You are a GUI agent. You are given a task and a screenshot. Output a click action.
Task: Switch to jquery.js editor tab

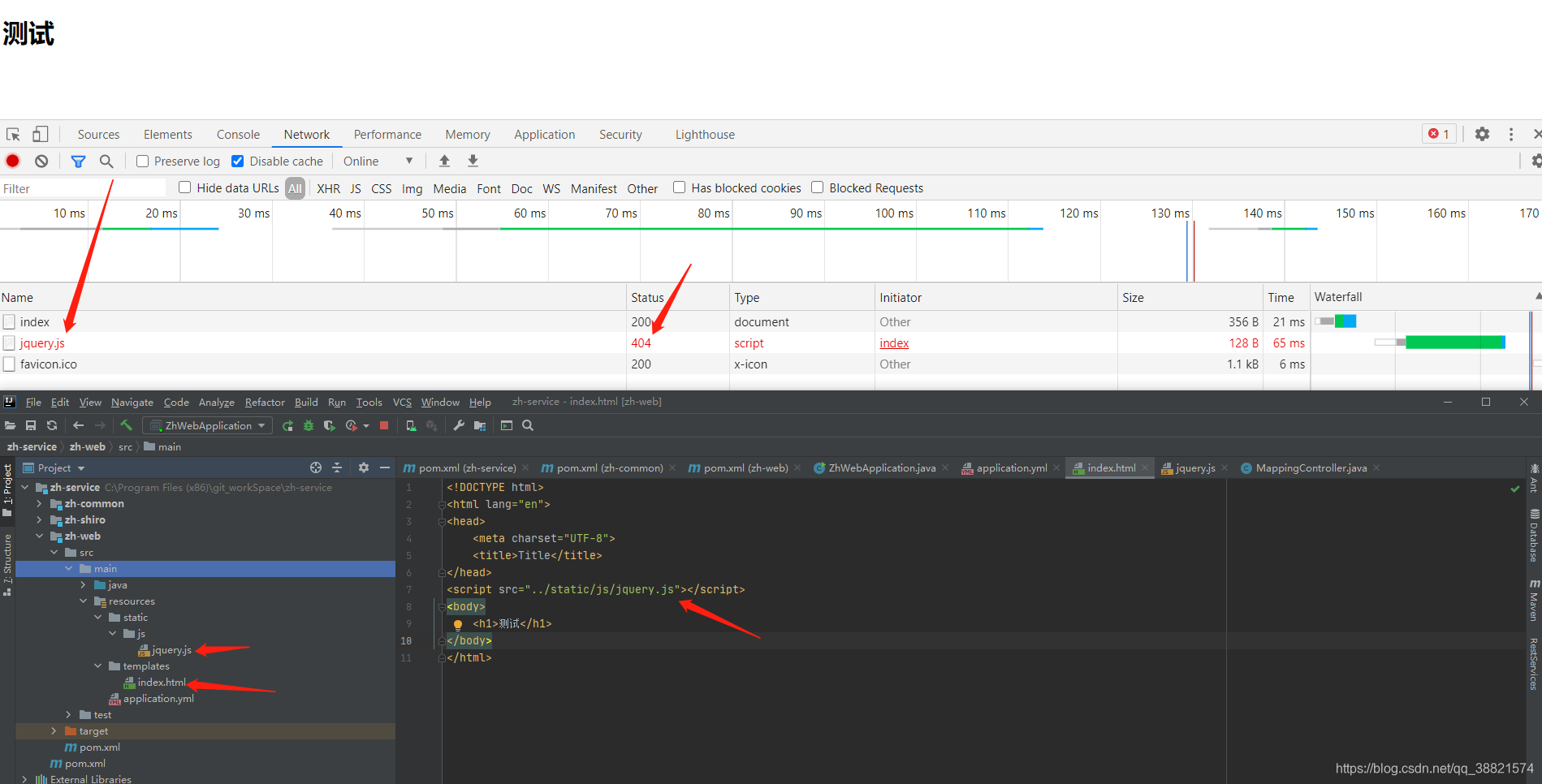tap(1195, 468)
